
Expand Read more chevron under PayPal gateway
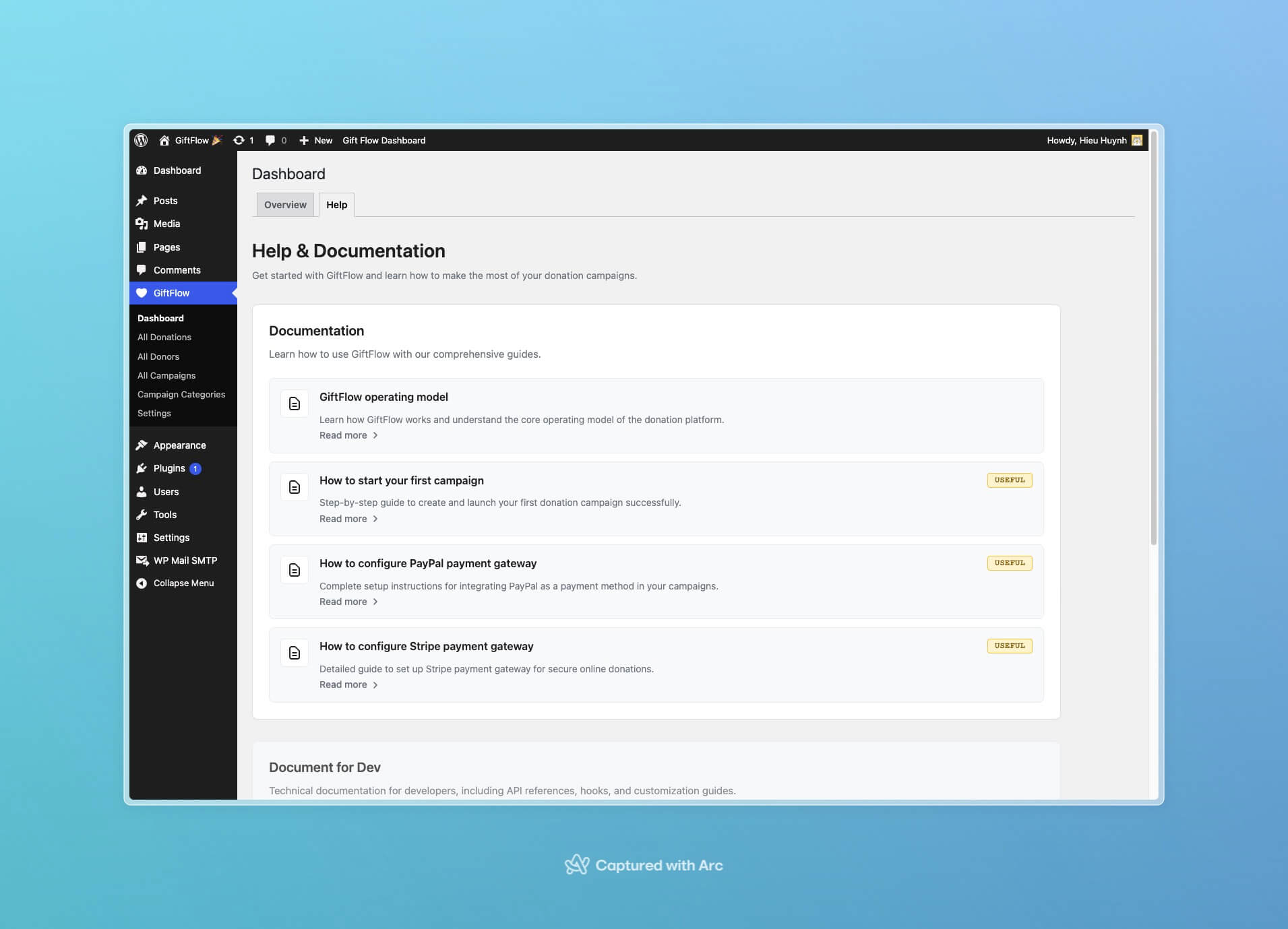click(375, 602)
